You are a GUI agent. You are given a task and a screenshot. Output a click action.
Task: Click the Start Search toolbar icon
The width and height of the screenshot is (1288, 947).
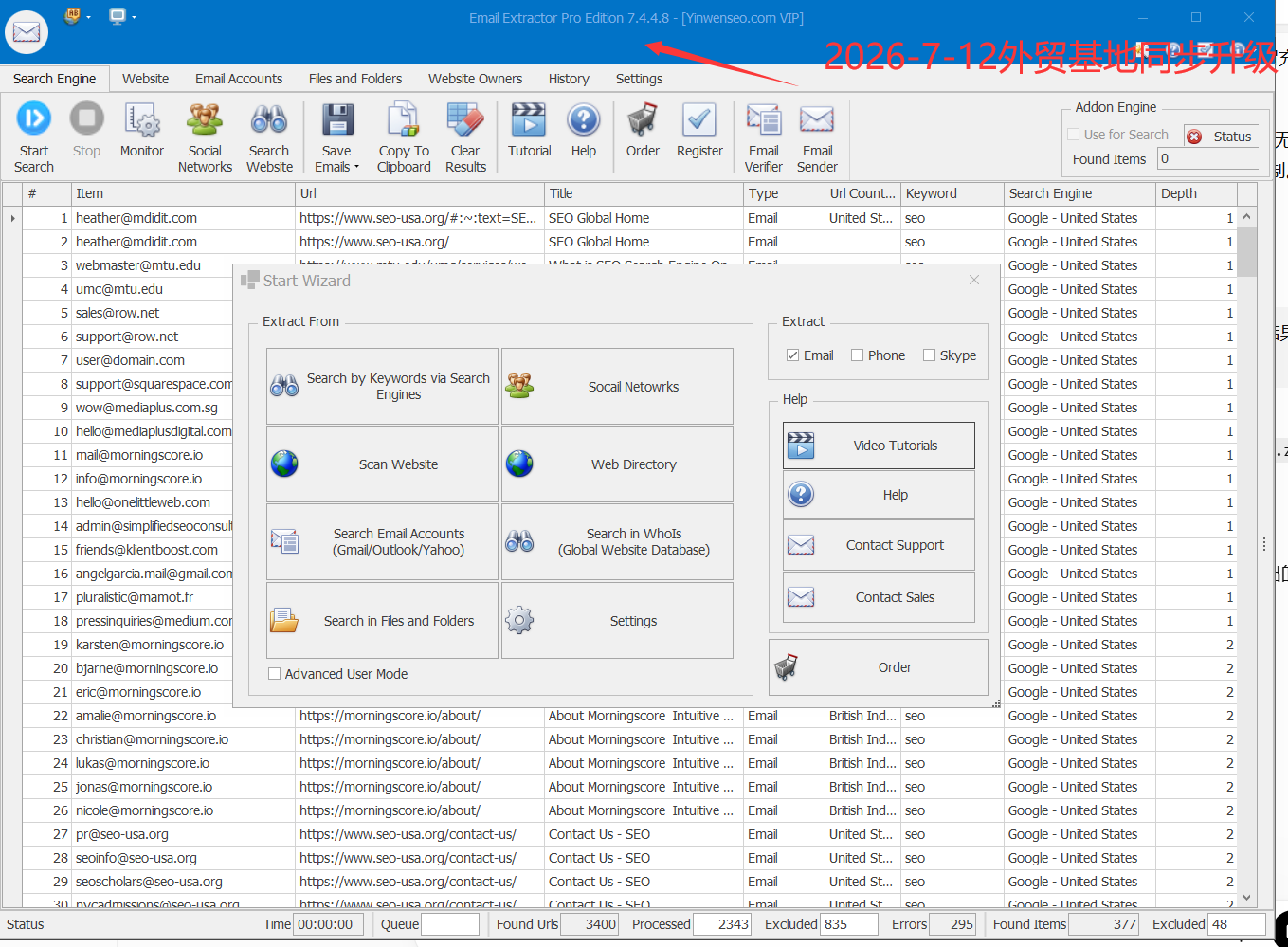[x=34, y=120]
